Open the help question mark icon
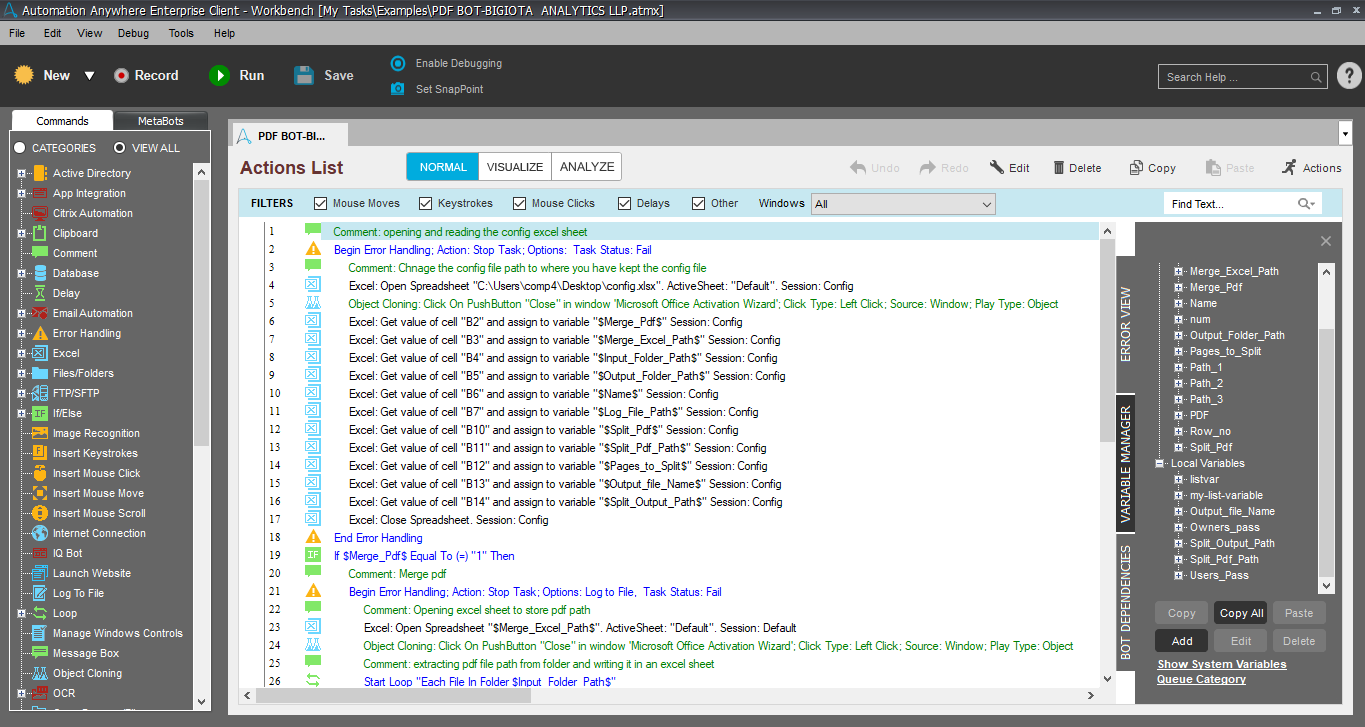 coord(1348,76)
